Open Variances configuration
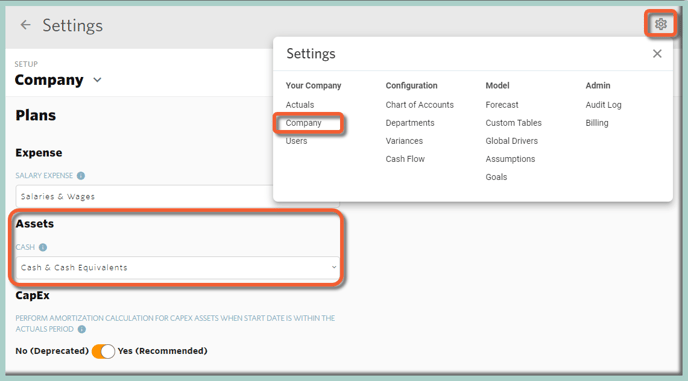The width and height of the screenshot is (688, 381). 404,141
